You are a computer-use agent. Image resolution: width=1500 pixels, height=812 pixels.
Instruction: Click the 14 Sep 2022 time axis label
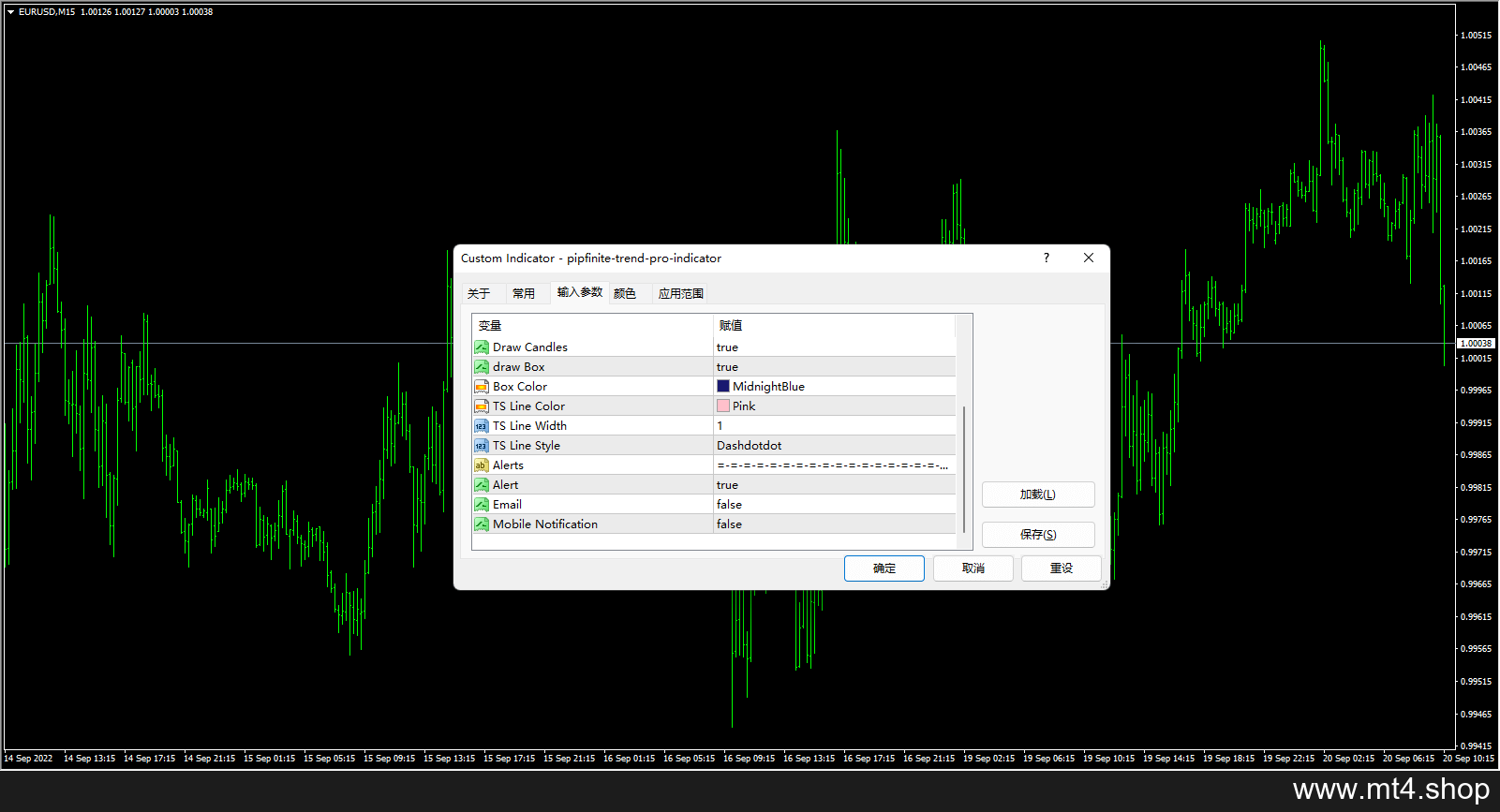point(28,759)
